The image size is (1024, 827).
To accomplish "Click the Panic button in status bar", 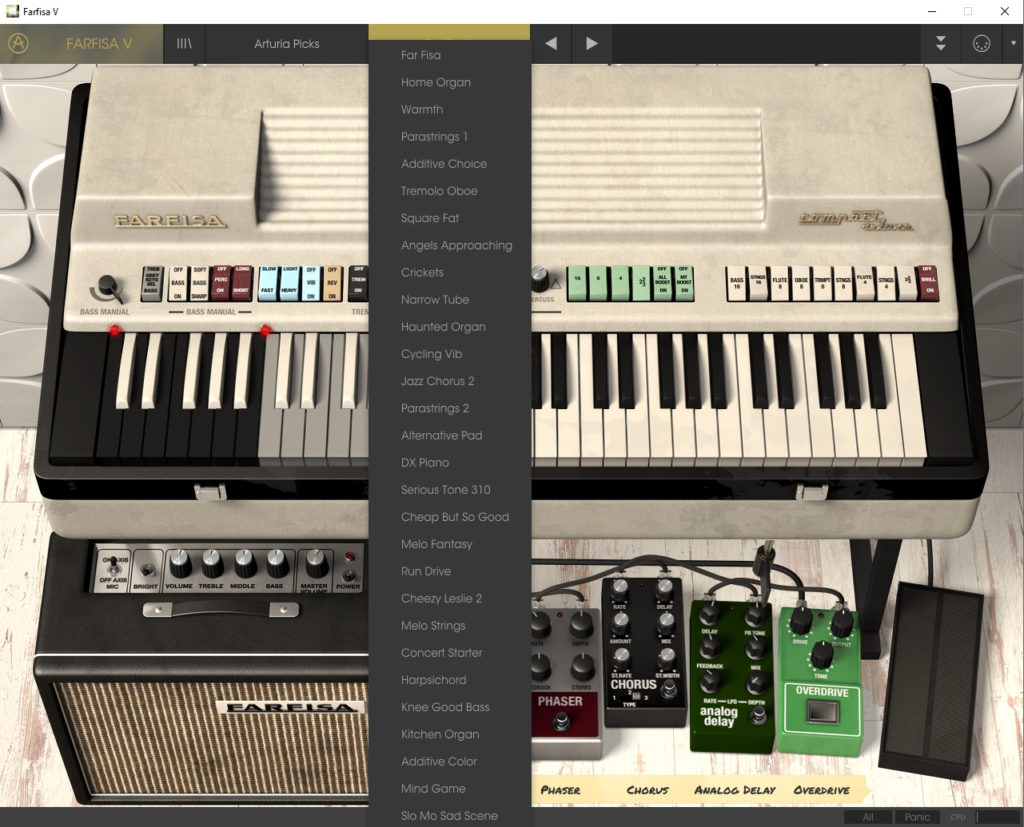I will click(917, 817).
